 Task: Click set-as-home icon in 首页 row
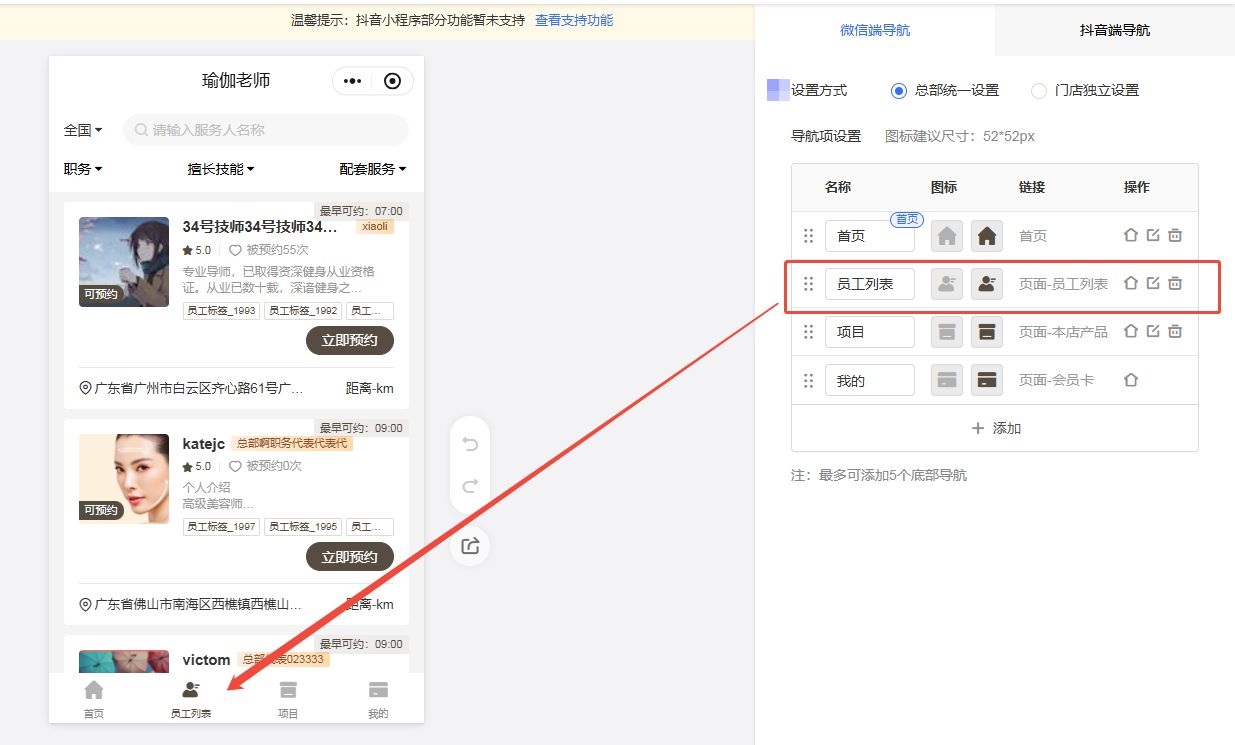pos(1131,235)
